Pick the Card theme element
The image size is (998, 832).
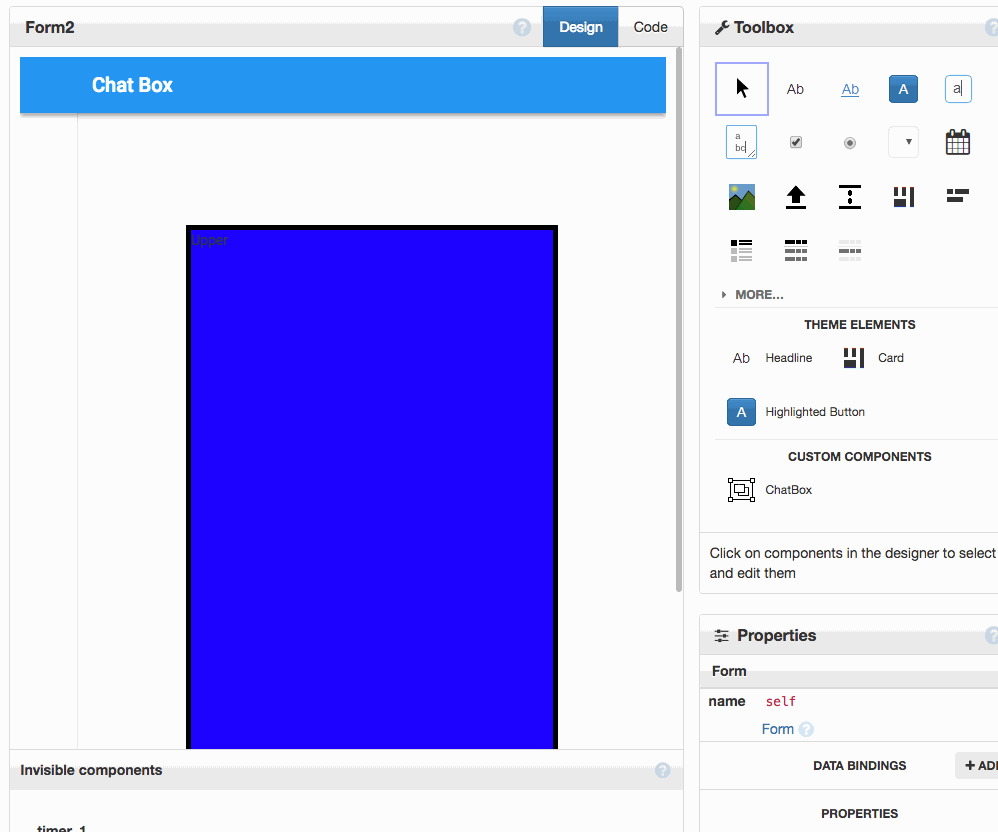click(873, 358)
